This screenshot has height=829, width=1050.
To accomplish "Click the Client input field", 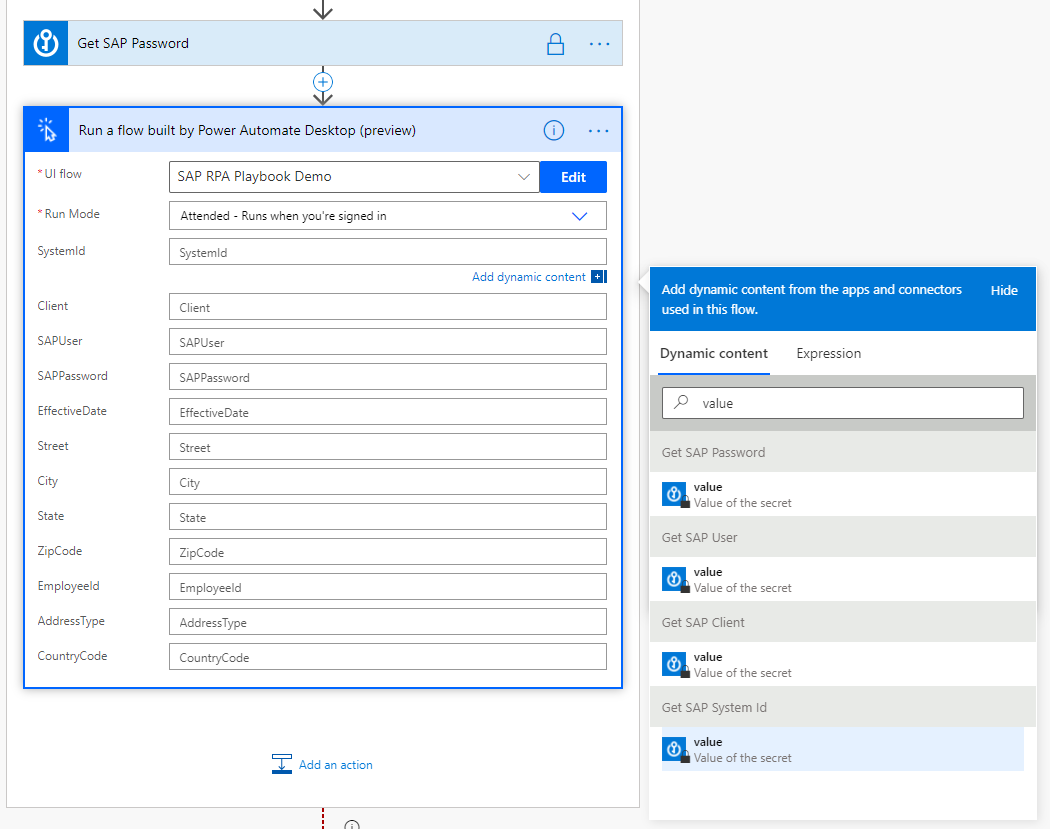I will (x=388, y=307).
